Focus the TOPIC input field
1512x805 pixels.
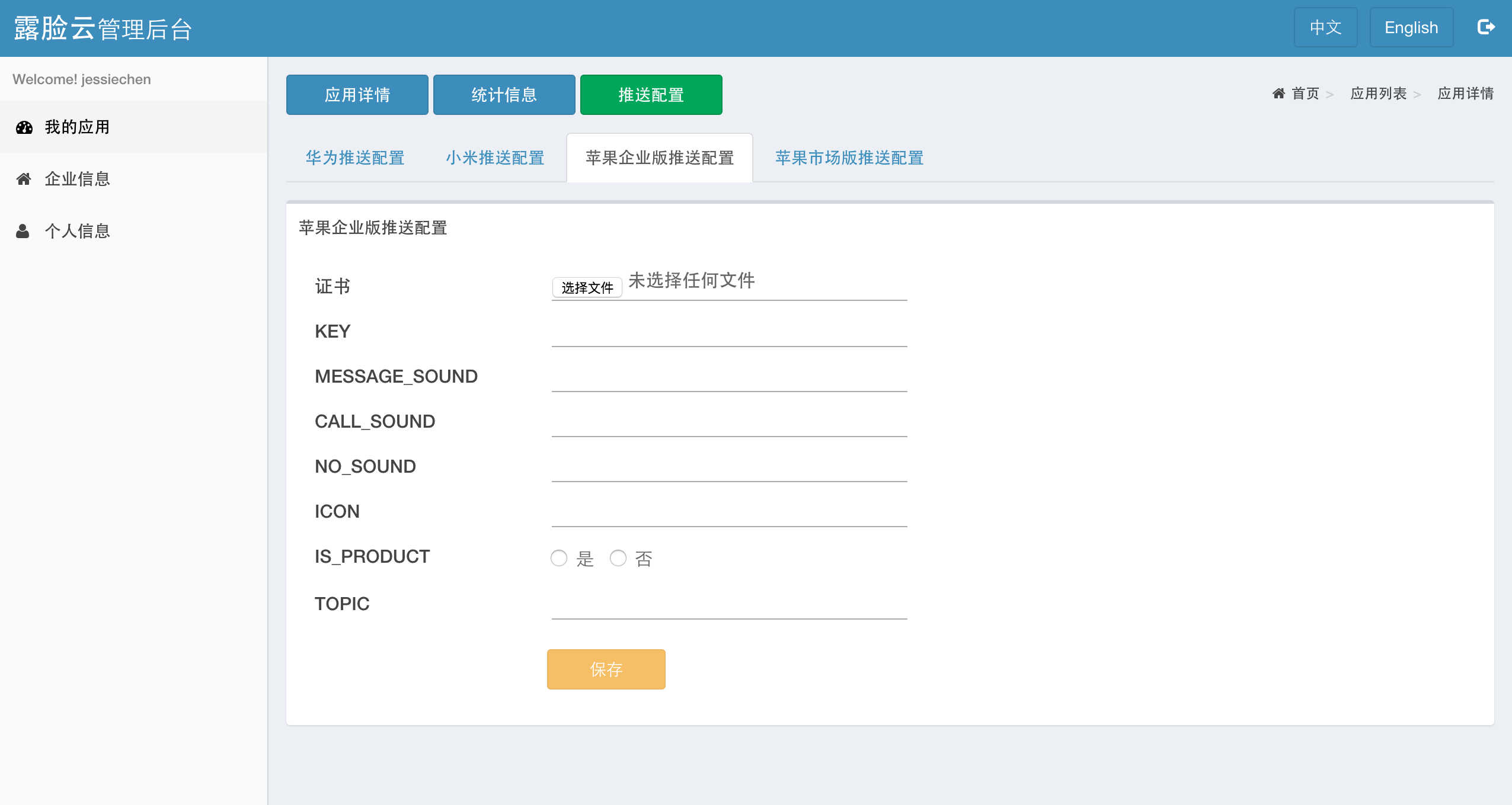730,603
